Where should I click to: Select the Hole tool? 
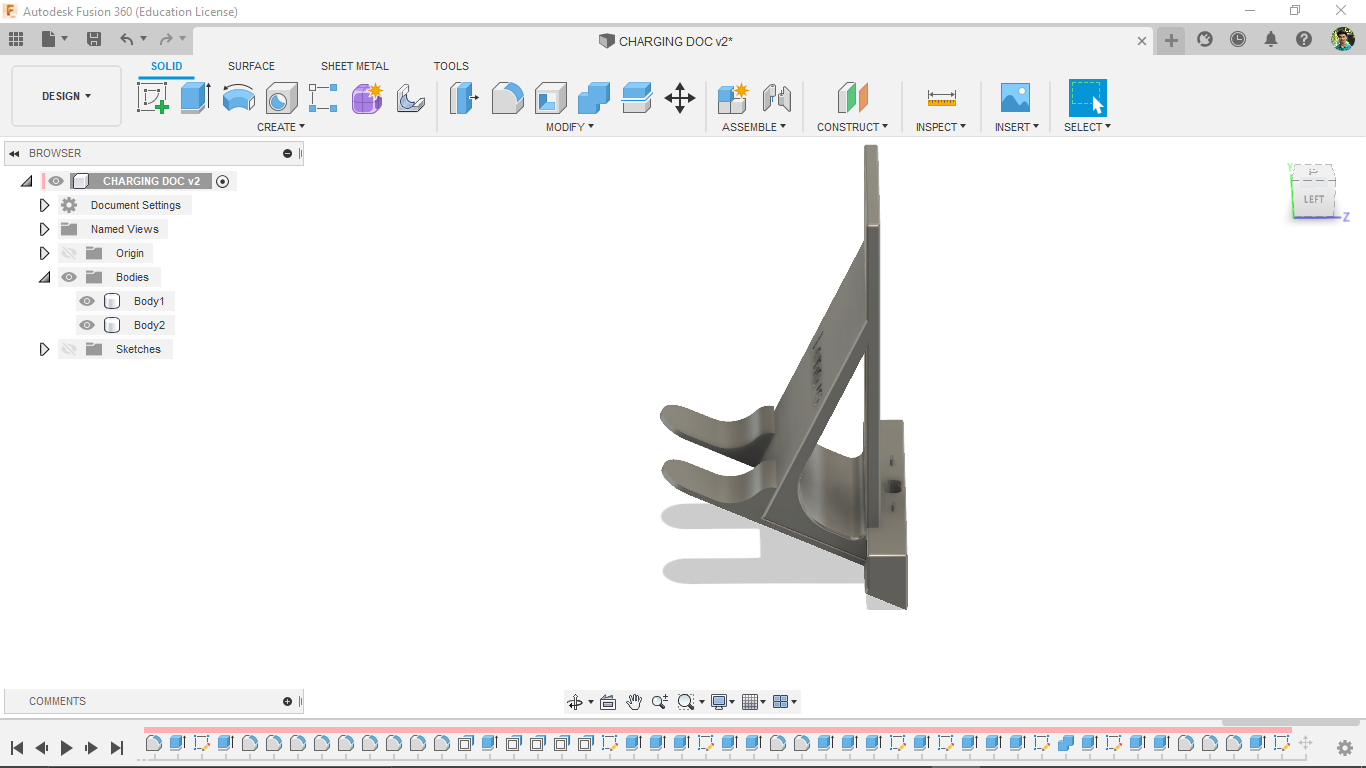pos(281,98)
